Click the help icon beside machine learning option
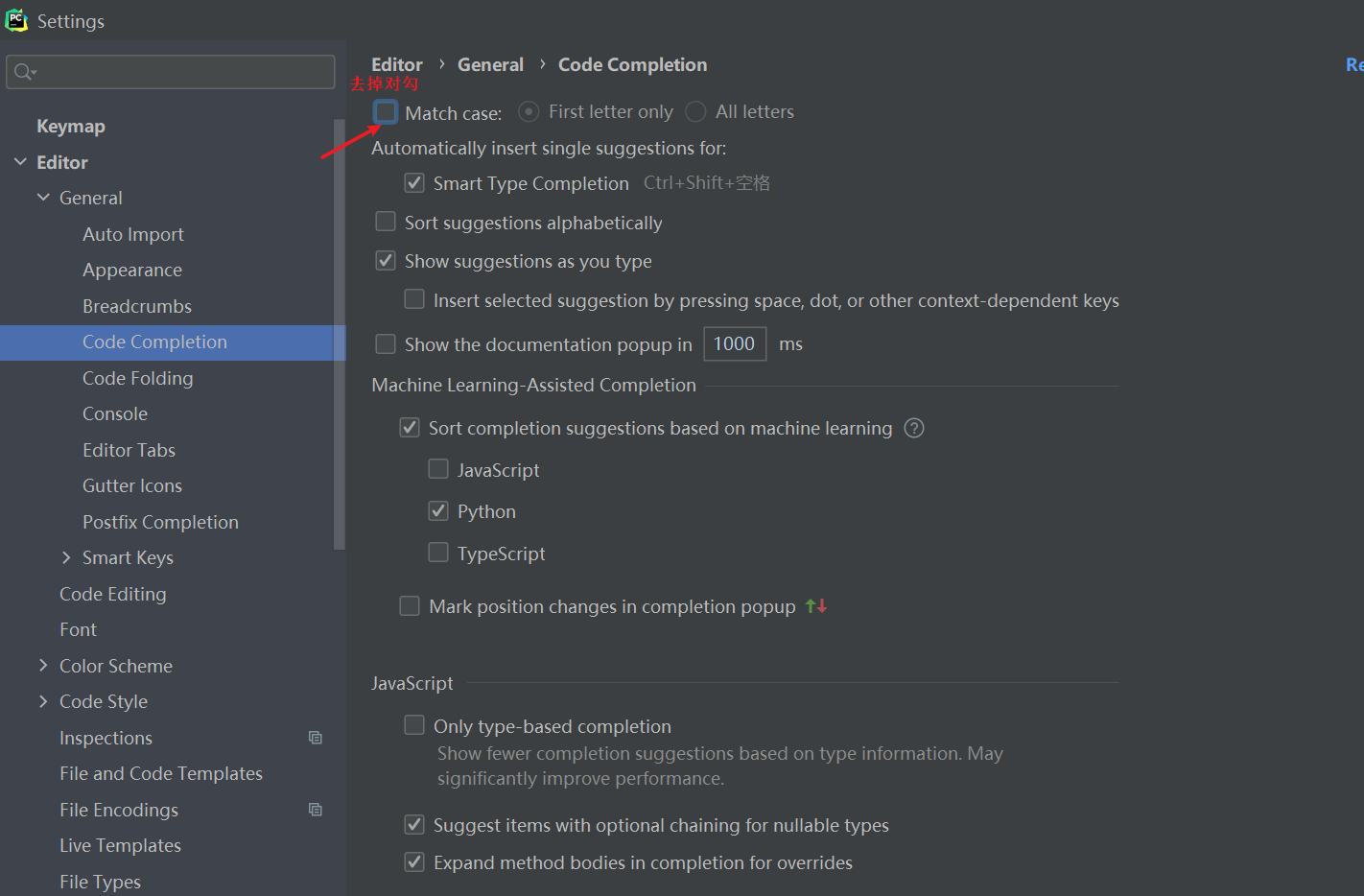The width and height of the screenshot is (1364, 896). point(914,428)
